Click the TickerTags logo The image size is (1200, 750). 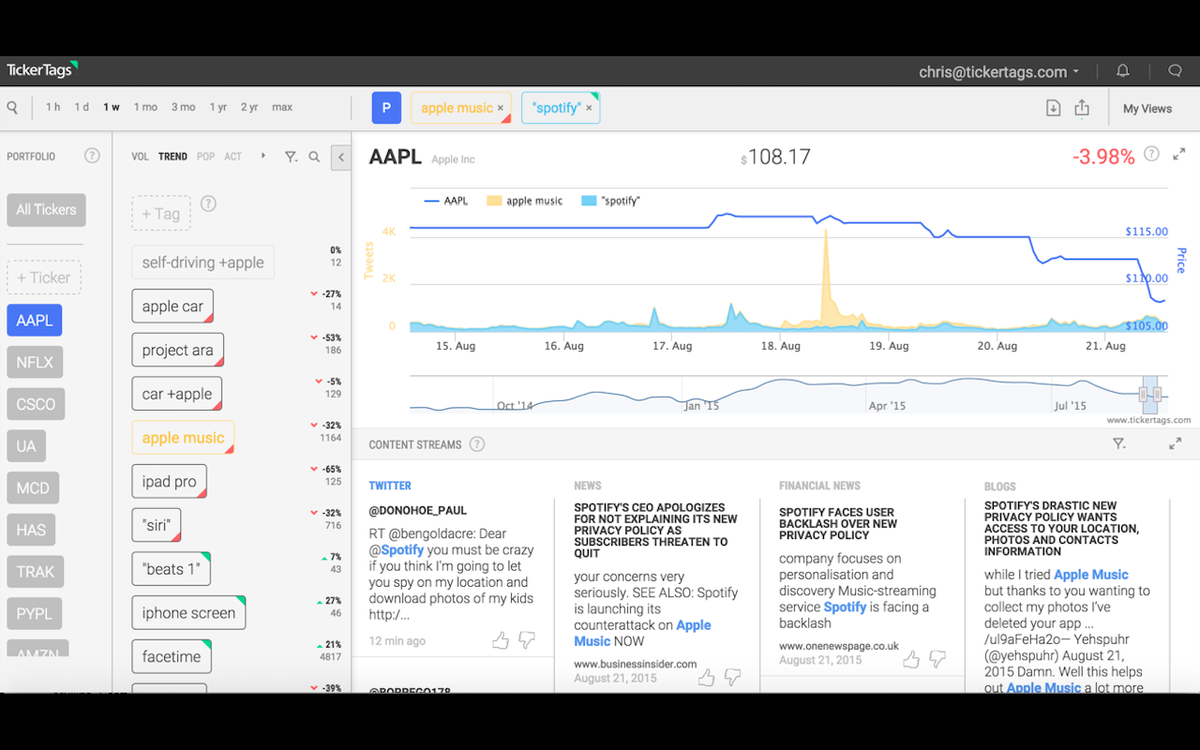(42, 70)
